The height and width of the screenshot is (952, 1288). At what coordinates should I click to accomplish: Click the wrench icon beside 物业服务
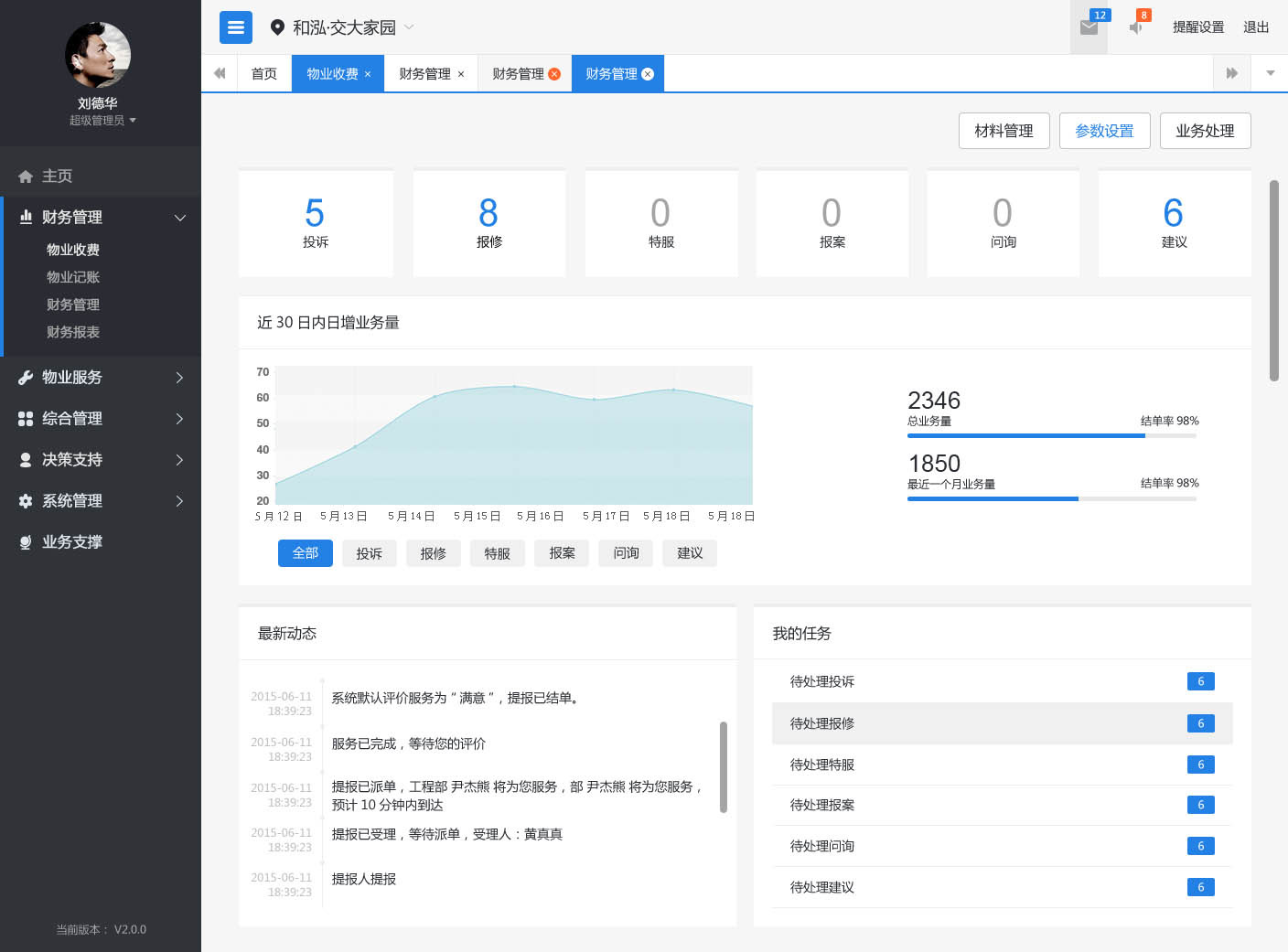[26, 377]
